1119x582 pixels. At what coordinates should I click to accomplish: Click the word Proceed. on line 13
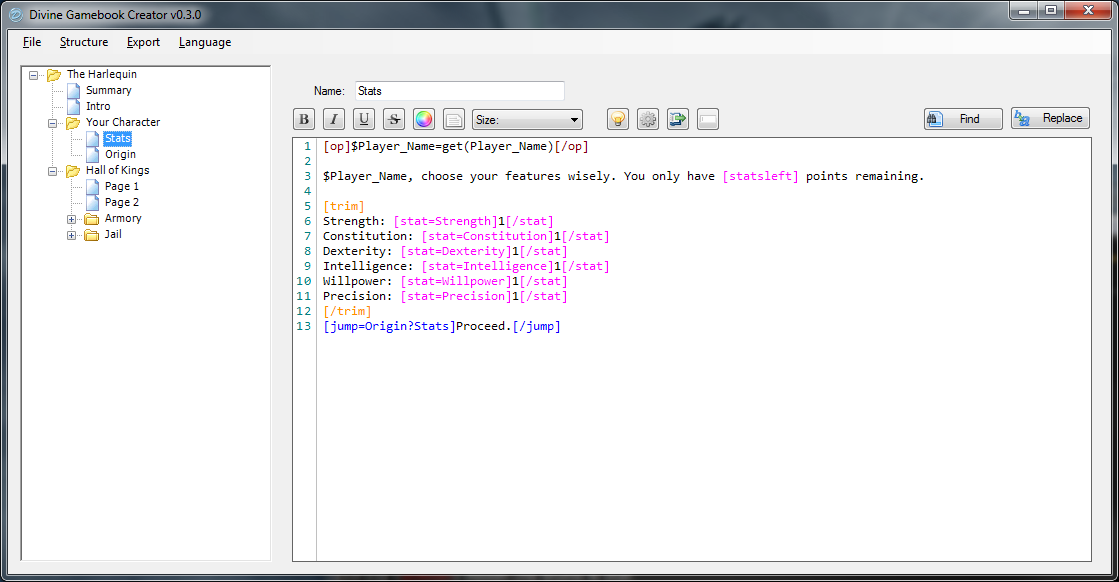coord(484,326)
